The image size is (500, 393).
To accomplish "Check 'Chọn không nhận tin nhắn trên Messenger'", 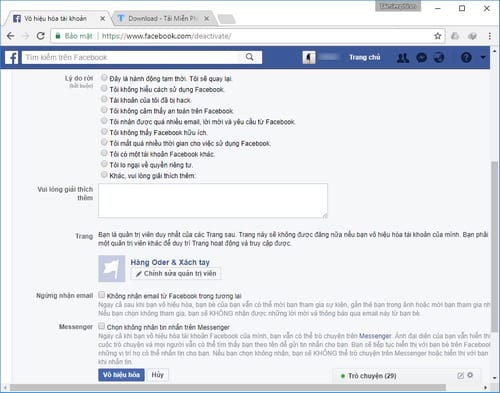I will point(102,326).
